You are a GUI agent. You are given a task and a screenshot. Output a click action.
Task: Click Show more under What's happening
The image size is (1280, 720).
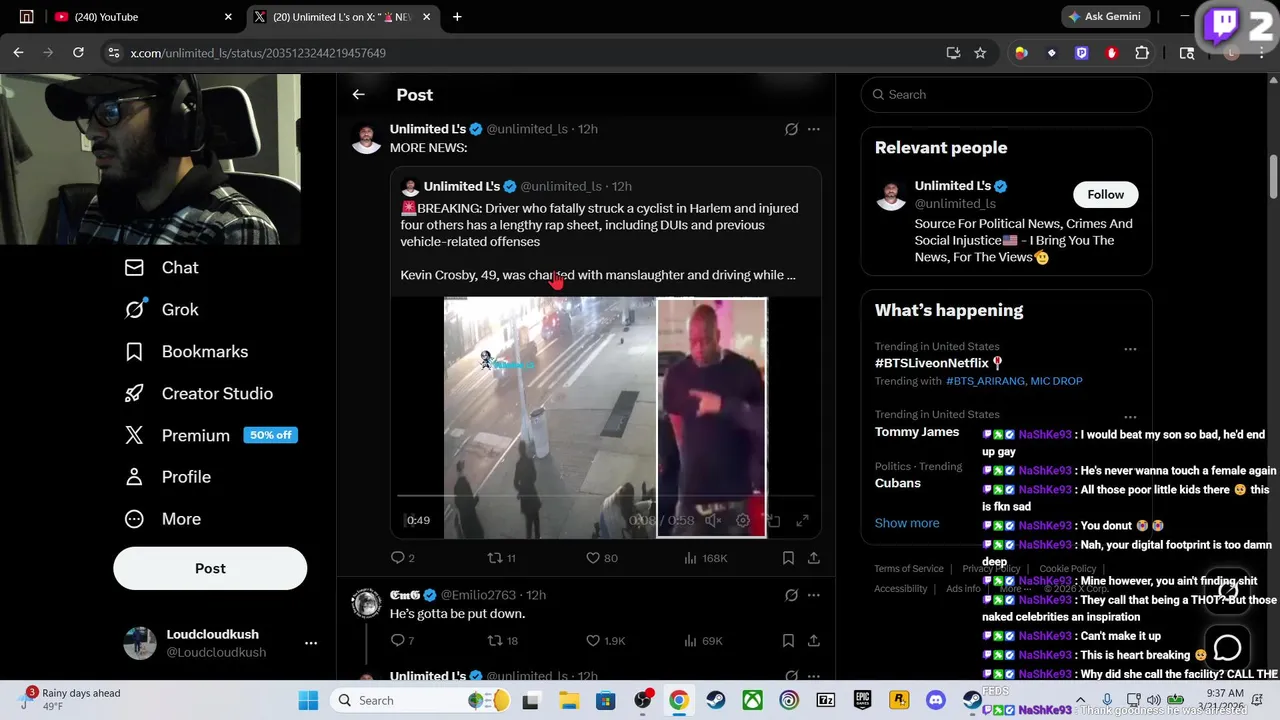pos(907,523)
